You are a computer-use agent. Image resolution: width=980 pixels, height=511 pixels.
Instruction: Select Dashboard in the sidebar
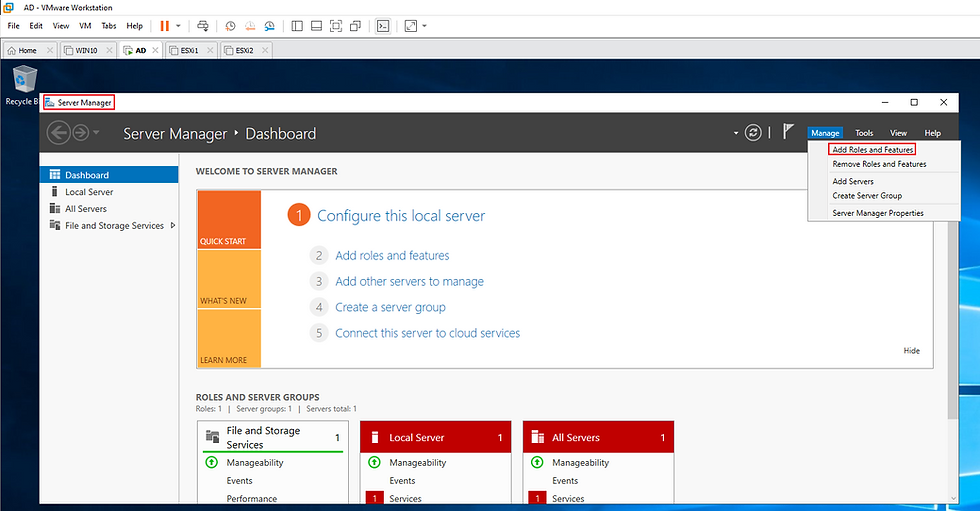point(109,175)
